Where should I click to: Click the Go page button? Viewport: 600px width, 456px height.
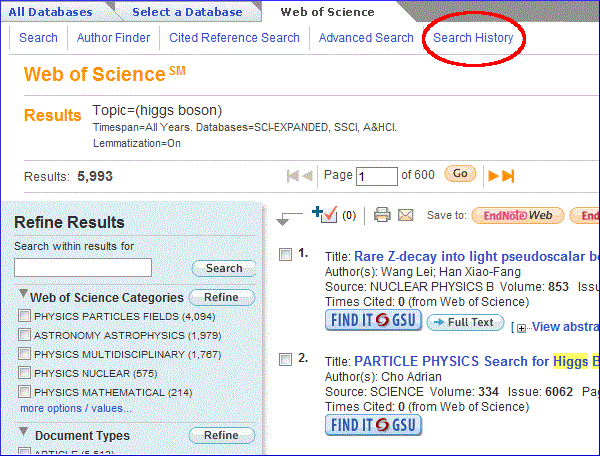pos(460,174)
